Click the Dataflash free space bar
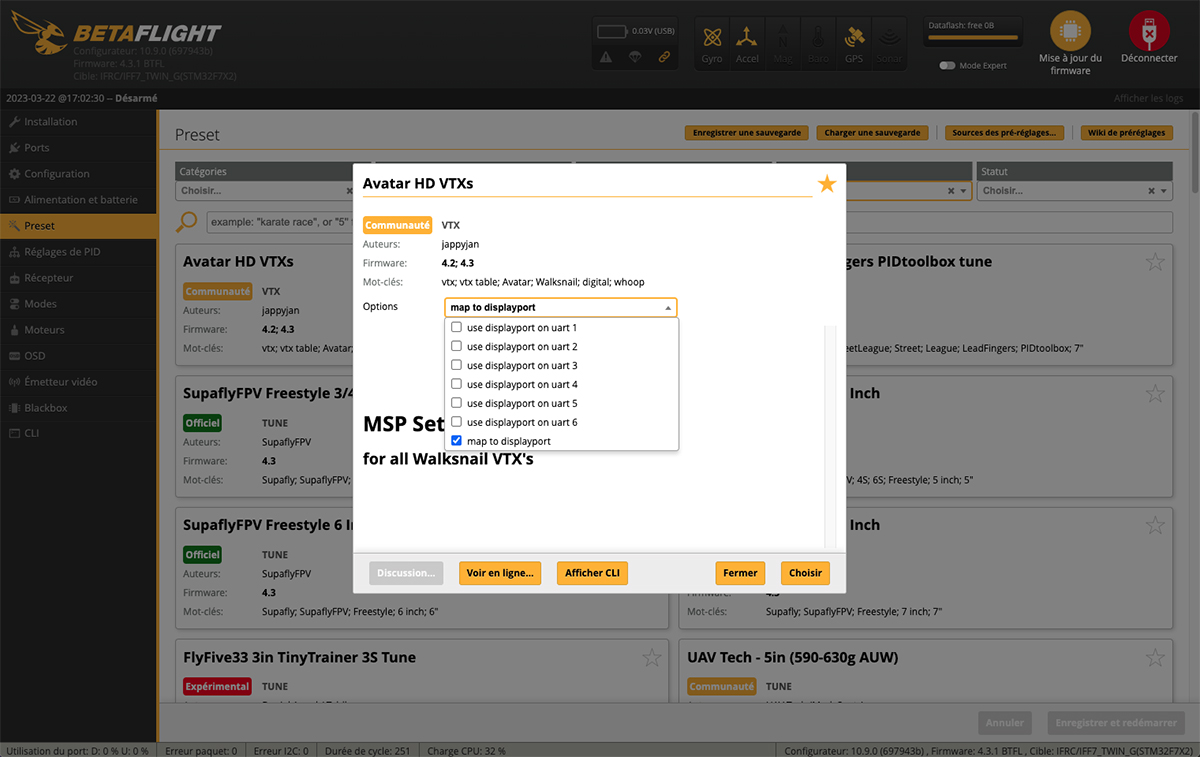Viewport: 1200px width, 757px height. coord(973,38)
